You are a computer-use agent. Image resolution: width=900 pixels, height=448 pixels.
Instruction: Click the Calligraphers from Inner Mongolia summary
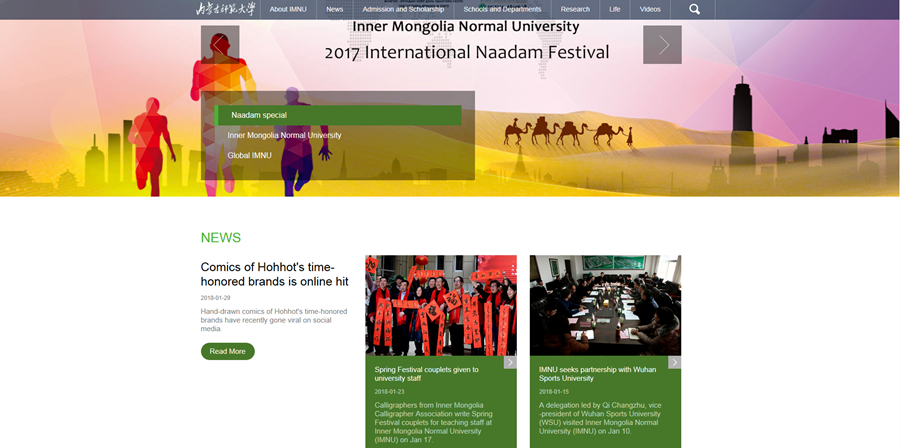click(x=433, y=422)
